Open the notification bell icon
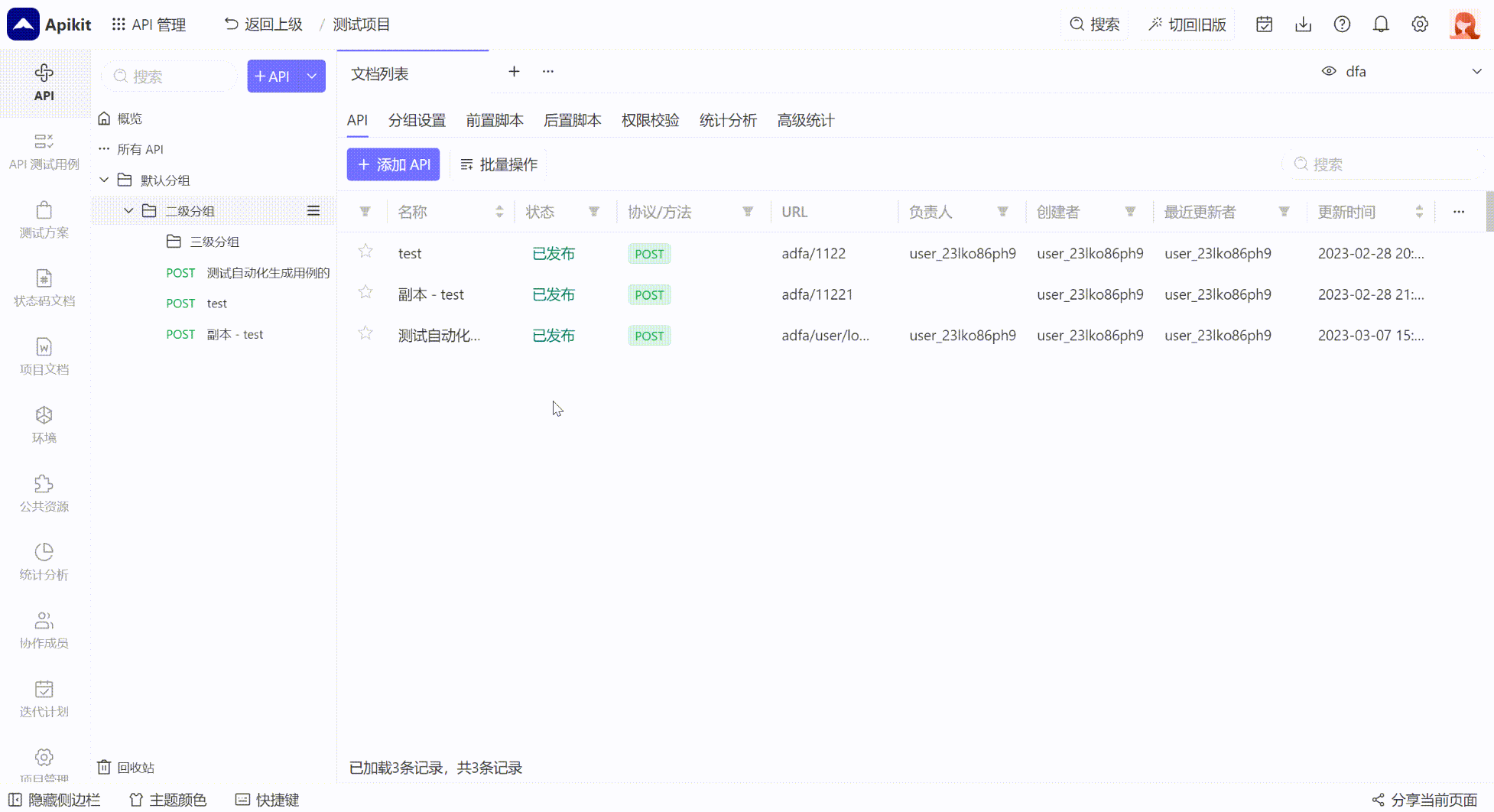This screenshot has height=812, width=1494. tap(1381, 24)
